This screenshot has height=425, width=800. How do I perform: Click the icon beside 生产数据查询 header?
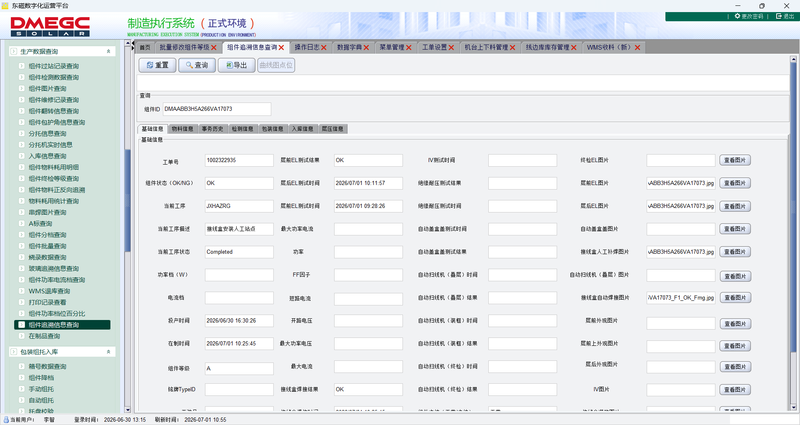click(x=14, y=52)
